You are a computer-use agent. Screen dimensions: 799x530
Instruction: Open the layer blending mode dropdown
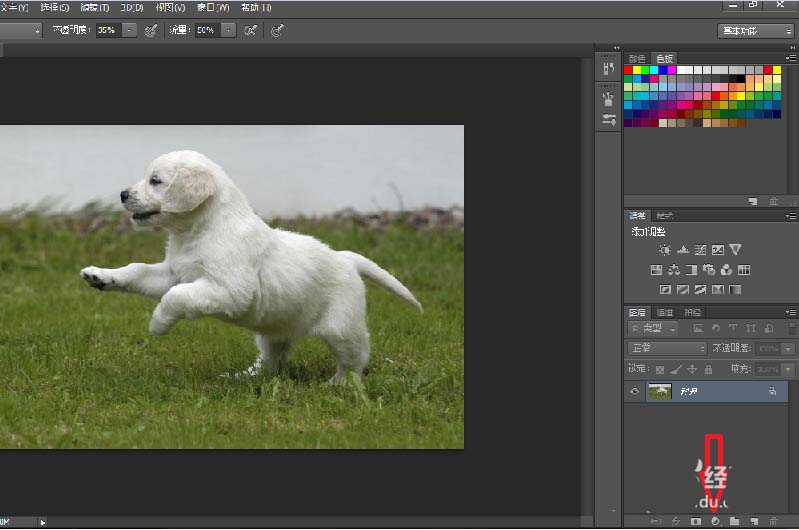click(667, 348)
